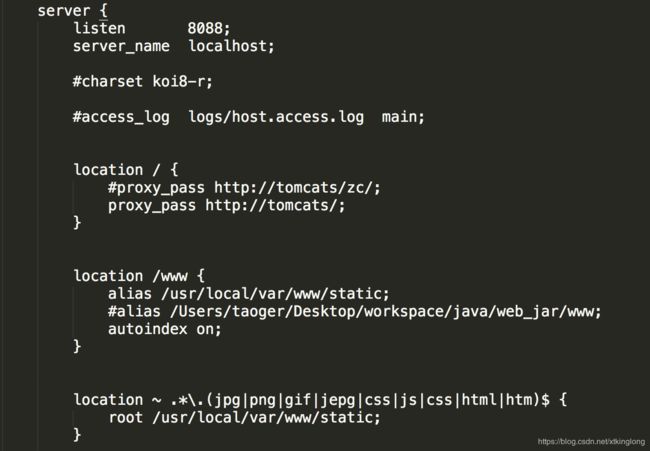Click the #access_log commented line
The width and height of the screenshot is (650, 451).
pos(249,117)
